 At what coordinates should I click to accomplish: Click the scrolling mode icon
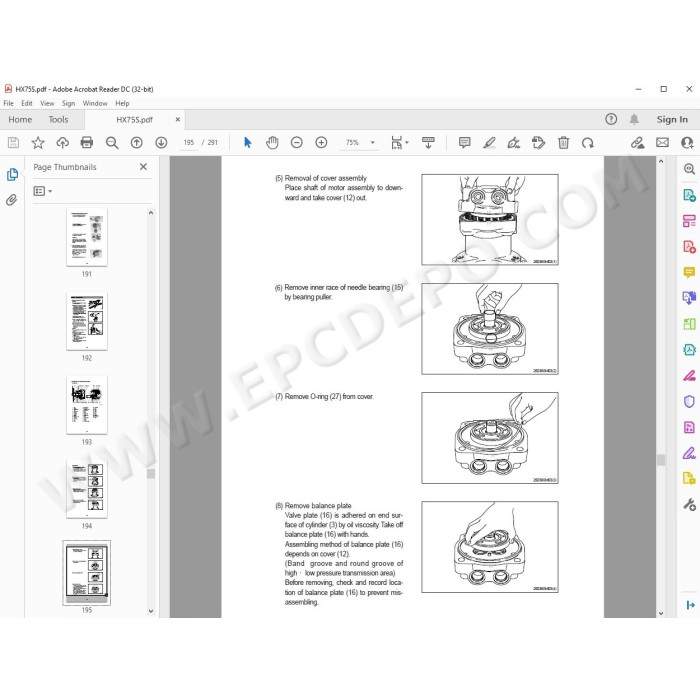click(x=428, y=142)
